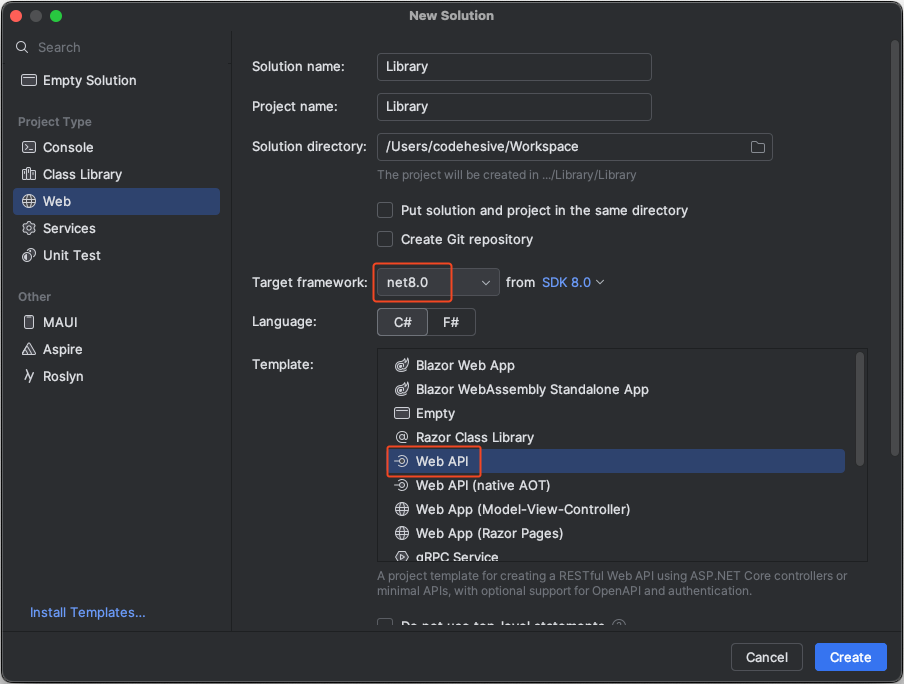Viewport: 904px width, 684px height.
Task: Click the Services gear icon
Action: point(29,228)
